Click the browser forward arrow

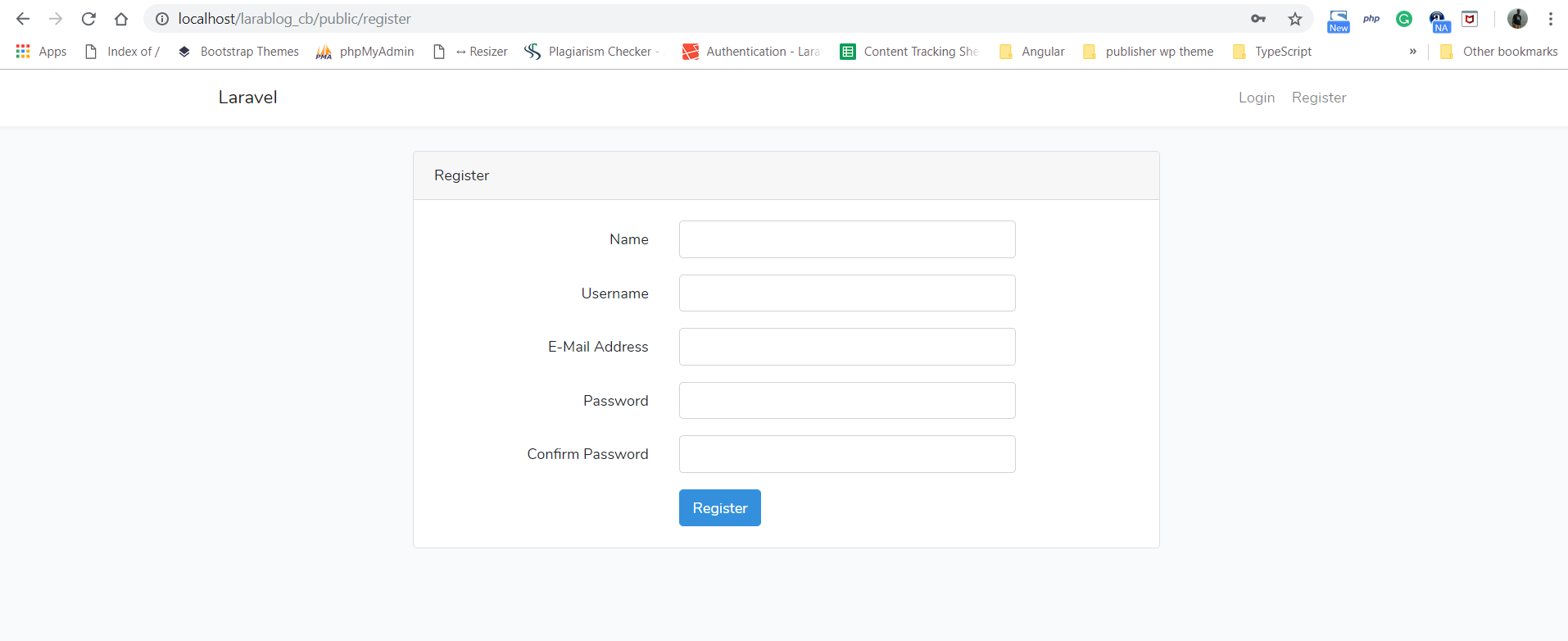coord(56,18)
